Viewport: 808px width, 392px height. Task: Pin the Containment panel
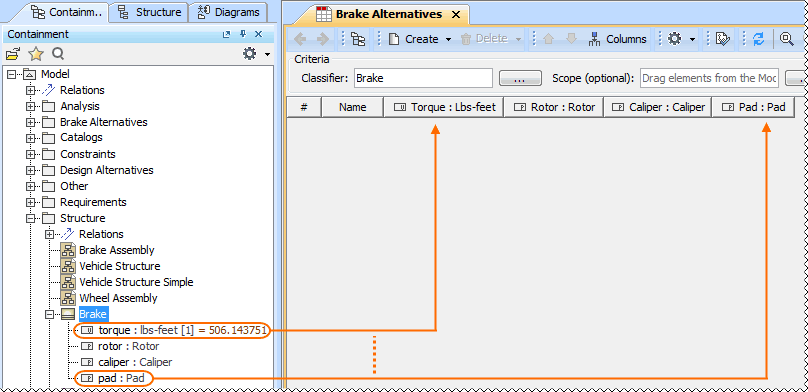[243, 35]
